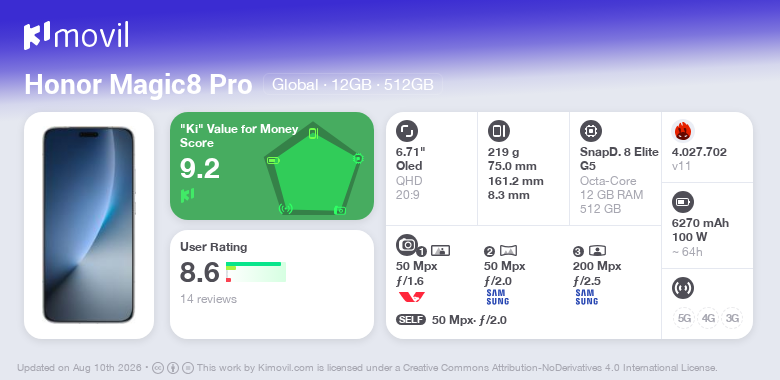Click the Creative Commons license icon

click(x=158, y=368)
